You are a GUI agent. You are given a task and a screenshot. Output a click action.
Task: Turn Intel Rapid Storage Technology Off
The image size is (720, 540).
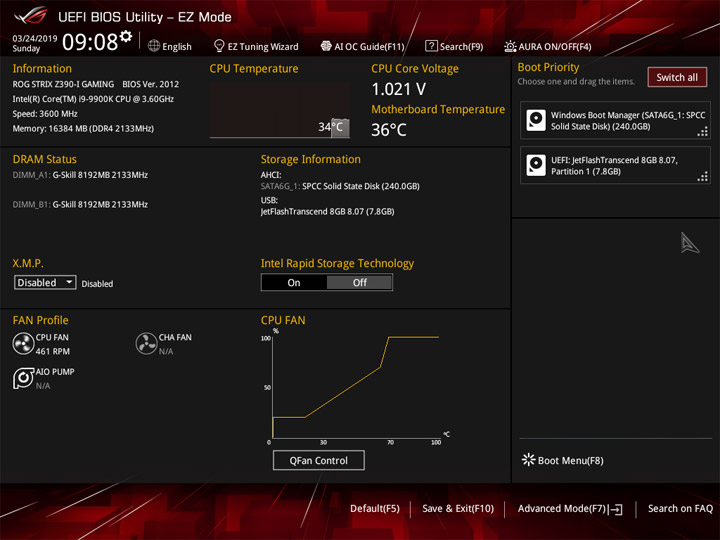point(360,282)
